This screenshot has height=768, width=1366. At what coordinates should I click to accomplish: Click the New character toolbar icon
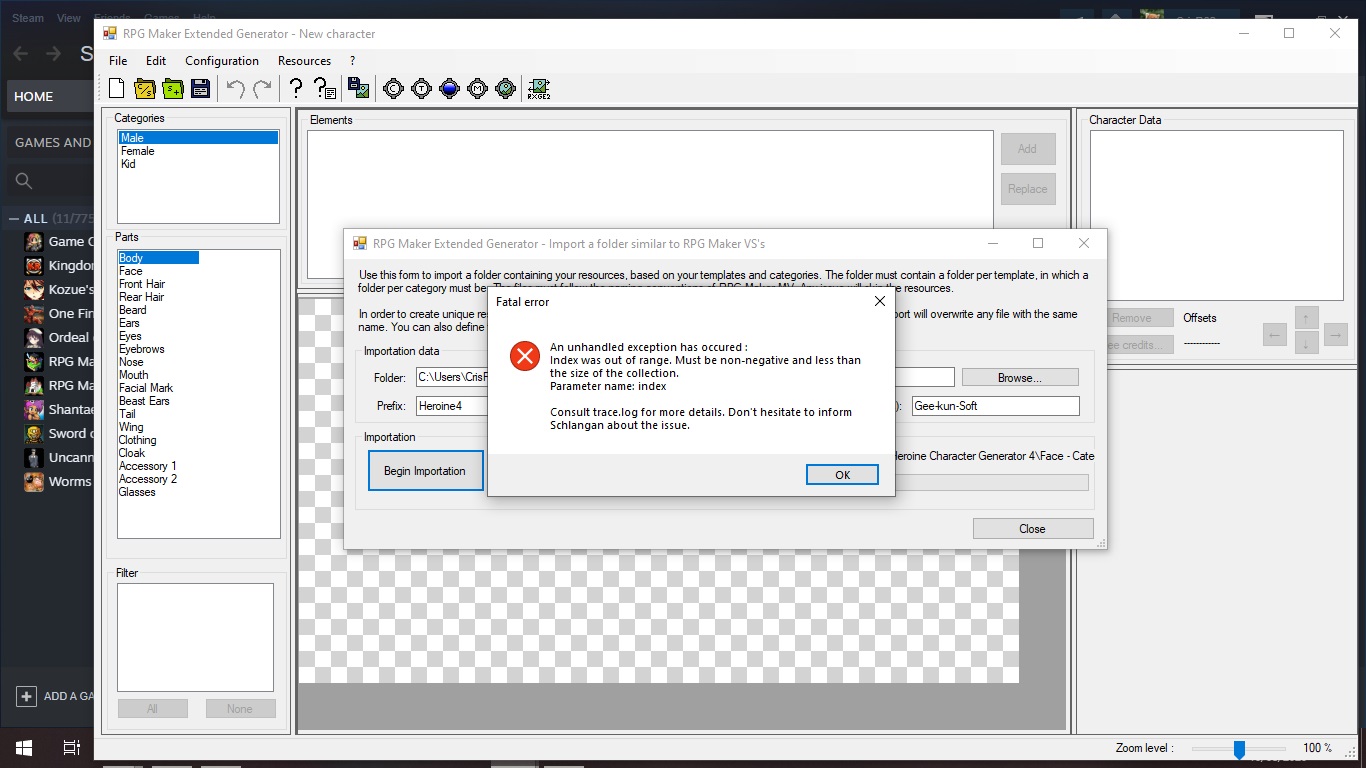(x=117, y=88)
